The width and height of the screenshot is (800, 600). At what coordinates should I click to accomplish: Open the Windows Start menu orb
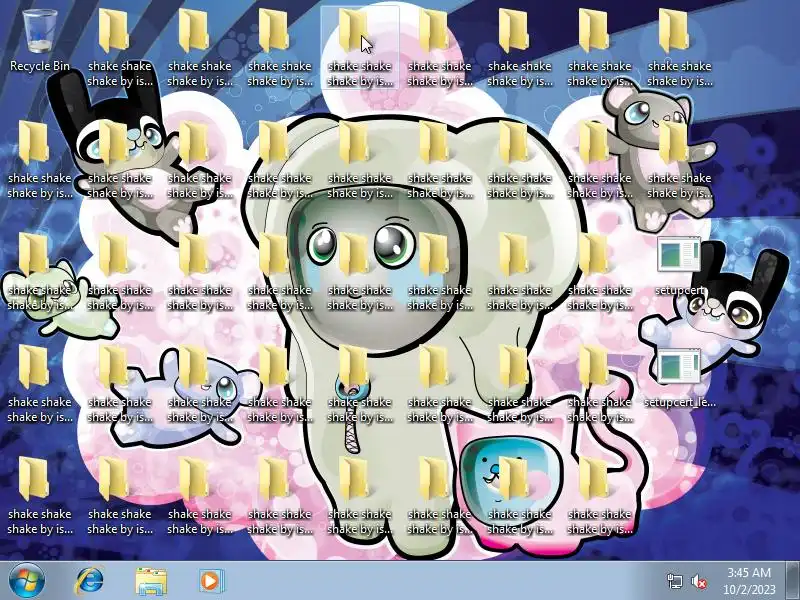[x=27, y=581]
